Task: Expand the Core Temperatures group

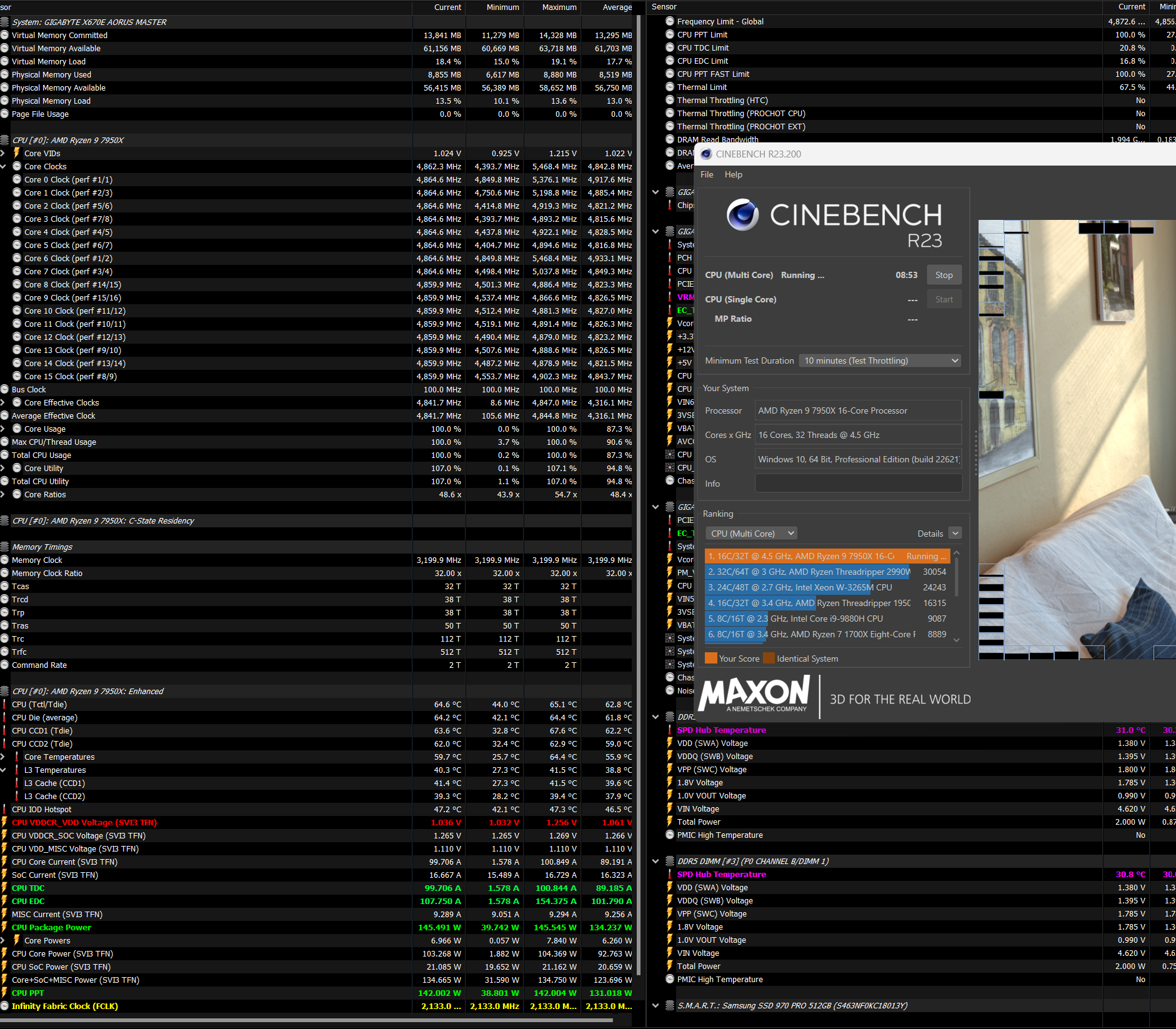Action: tap(3, 757)
